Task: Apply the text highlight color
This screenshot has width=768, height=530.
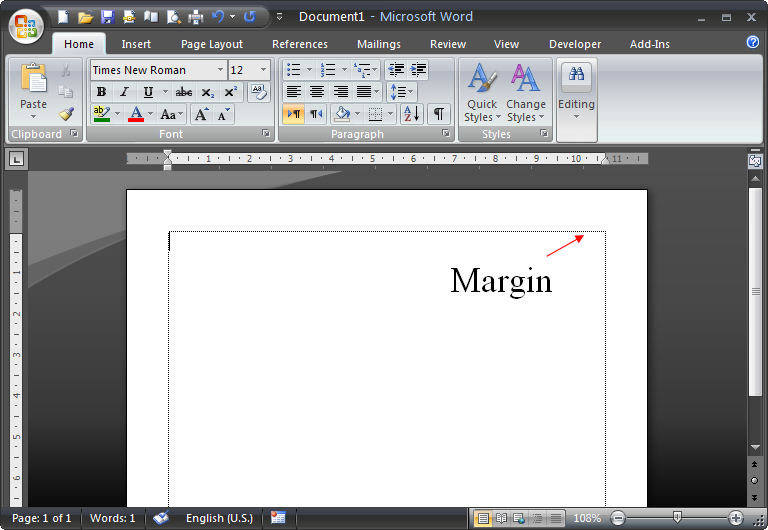Action: coord(101,115)
